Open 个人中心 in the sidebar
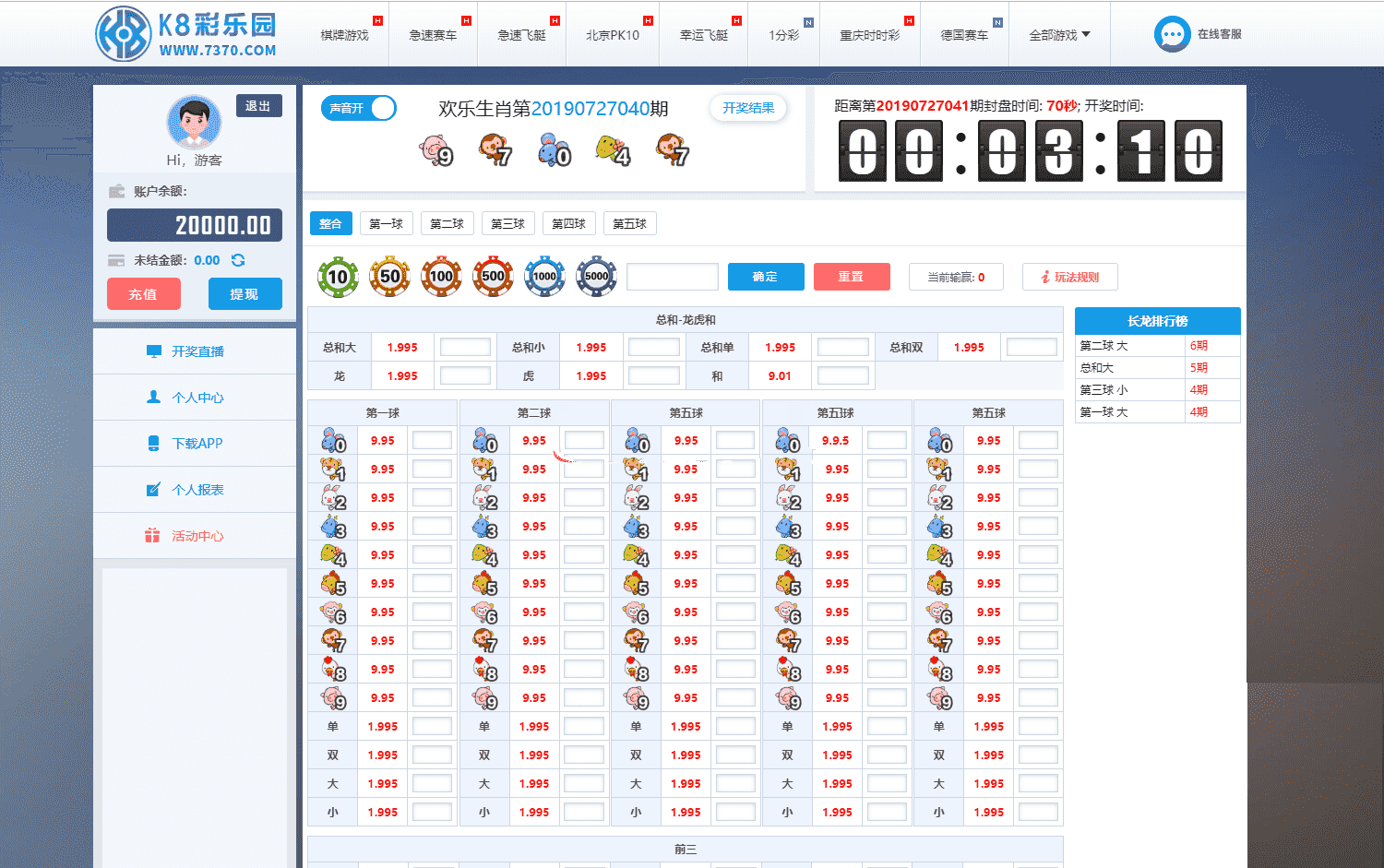 [x=197, y=398]
